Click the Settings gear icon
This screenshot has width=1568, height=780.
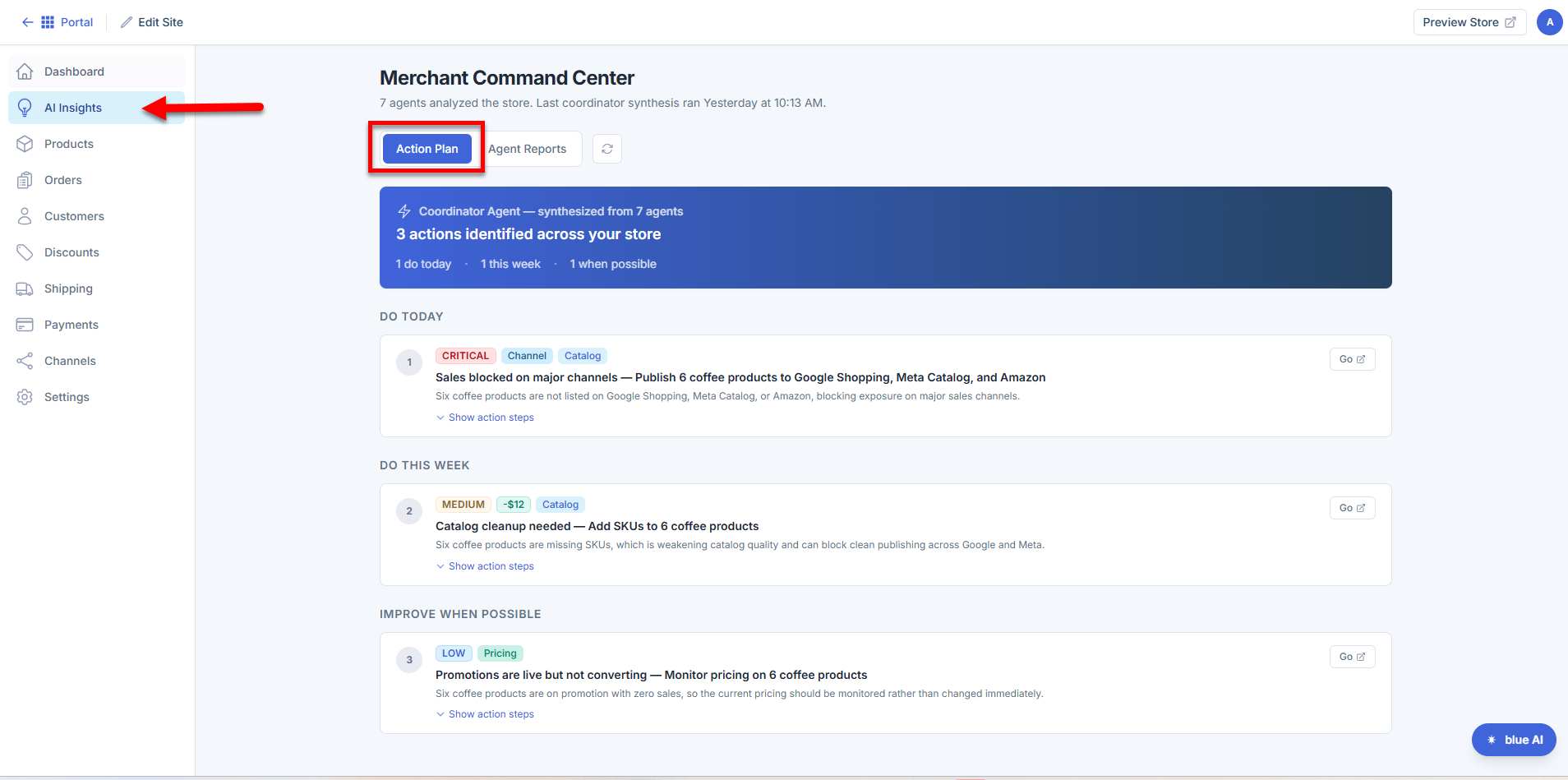tap(25, 397)
